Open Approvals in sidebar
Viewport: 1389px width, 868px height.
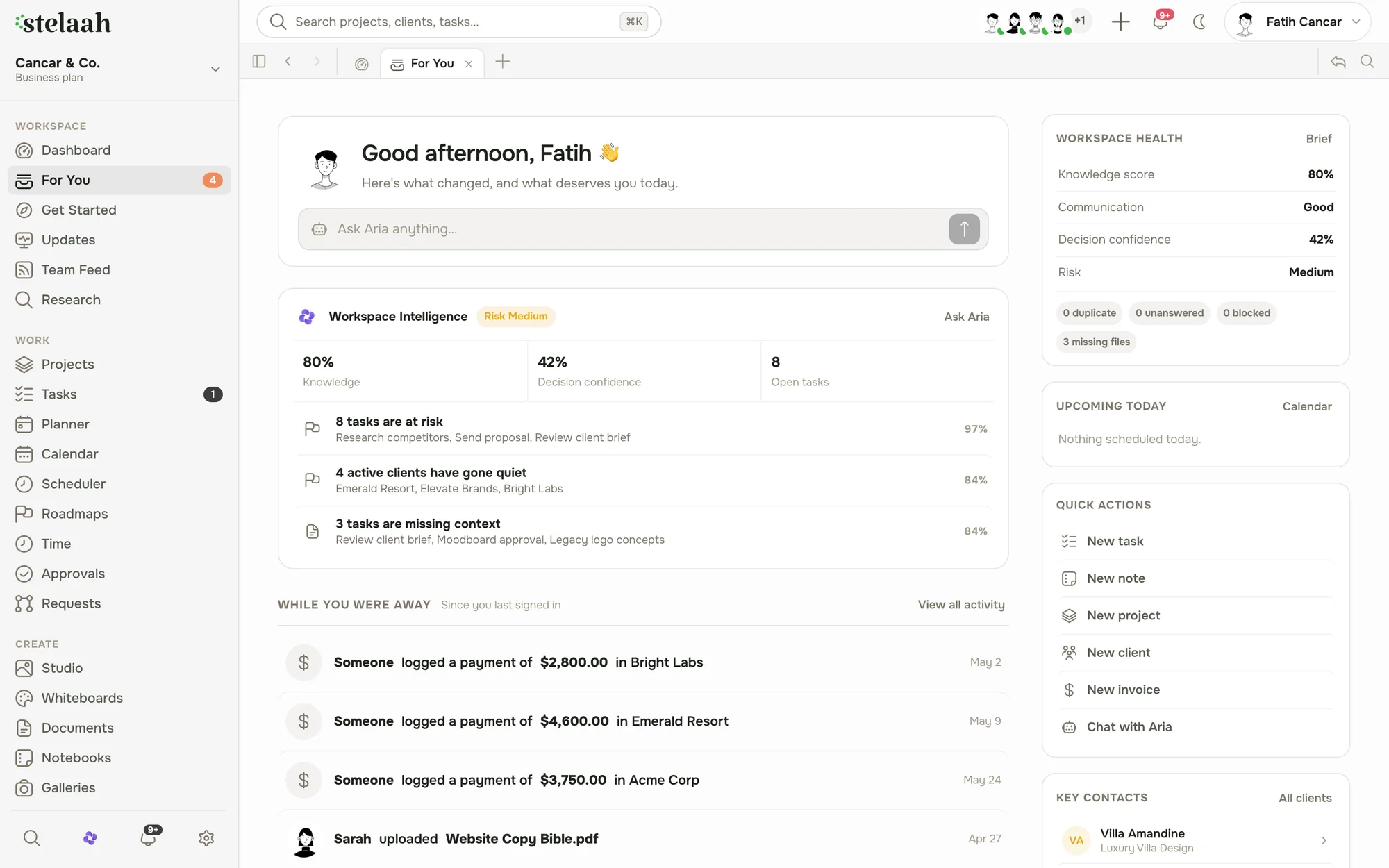coord(119,574)
